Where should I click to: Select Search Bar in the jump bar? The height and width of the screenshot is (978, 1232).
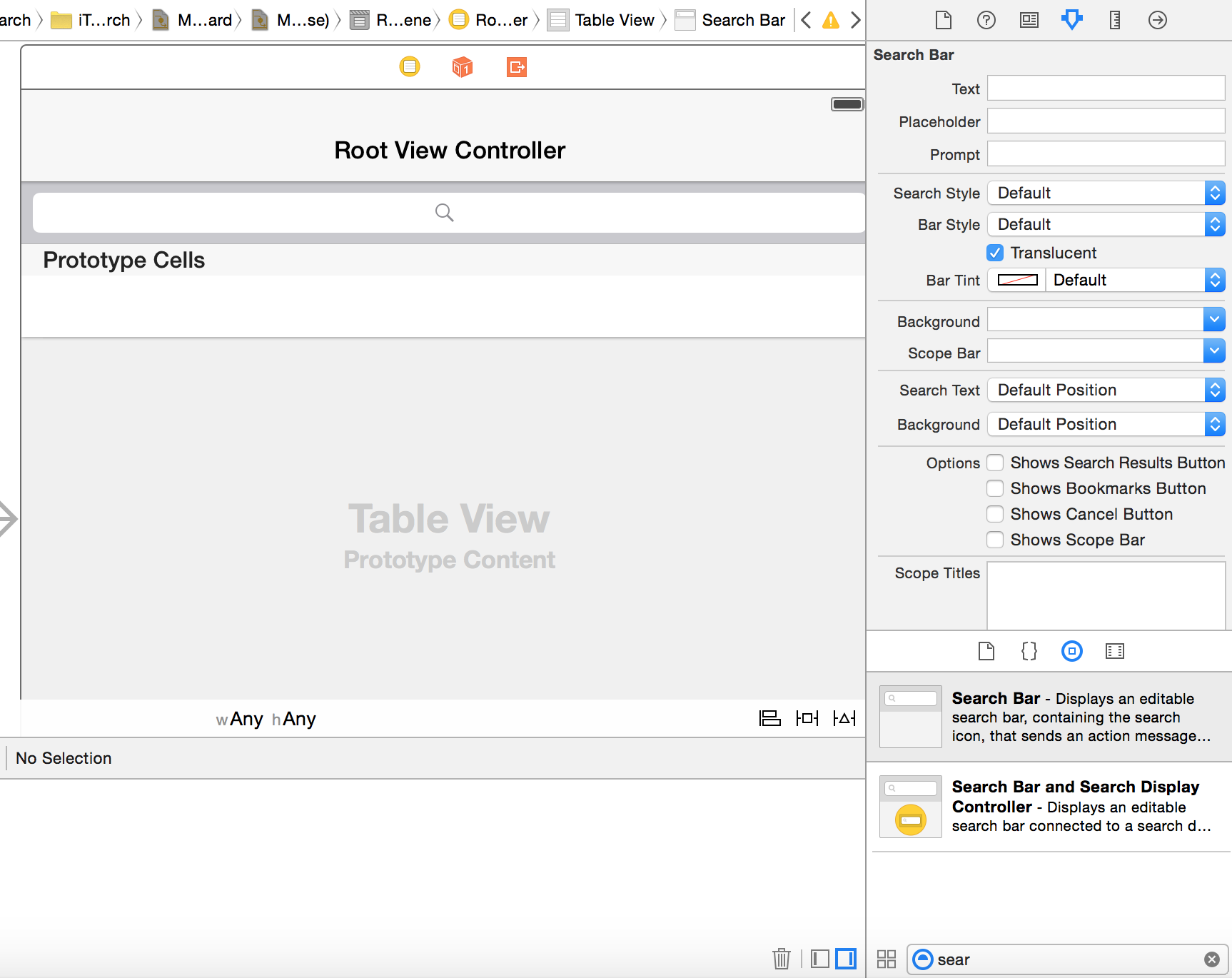pyautogui.click(x=742, y=20)
